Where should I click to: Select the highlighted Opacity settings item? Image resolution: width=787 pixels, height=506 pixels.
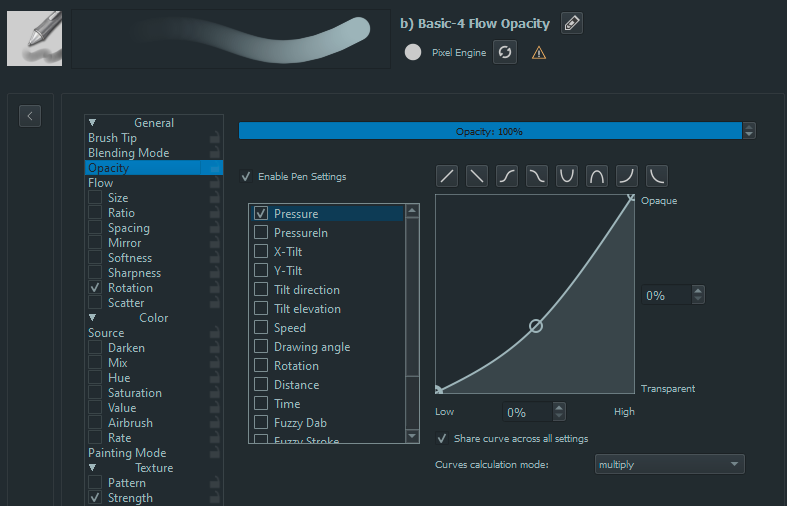154,168
